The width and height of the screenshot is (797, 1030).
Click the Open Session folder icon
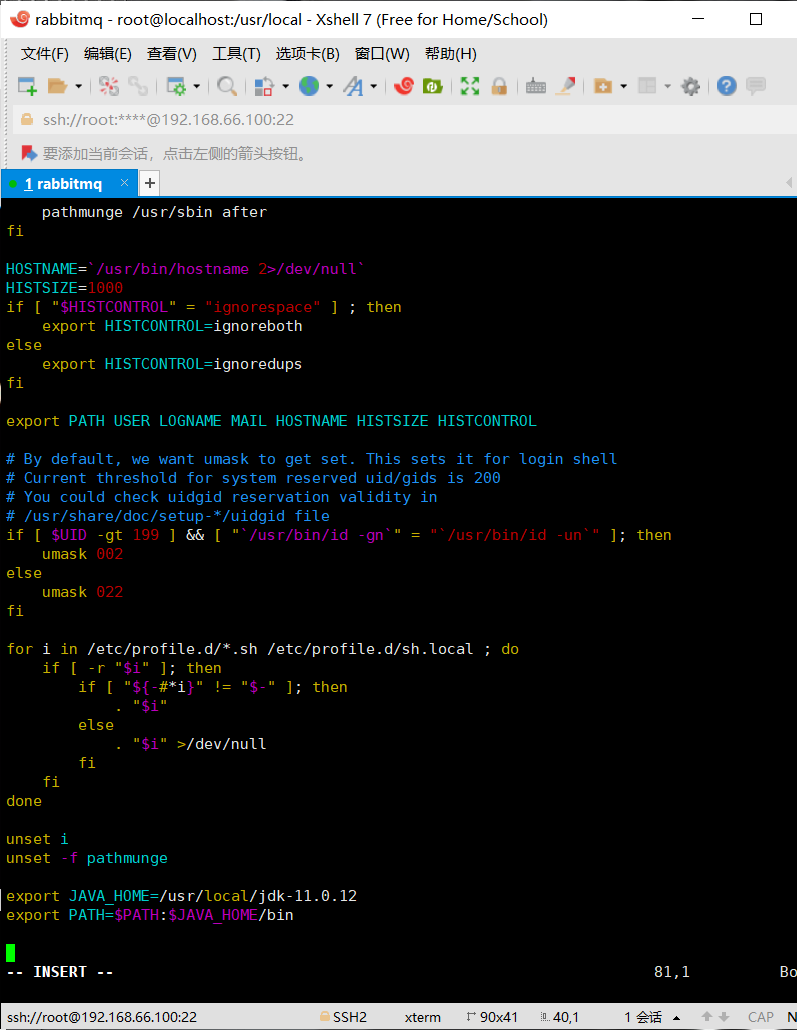point(58,86)
